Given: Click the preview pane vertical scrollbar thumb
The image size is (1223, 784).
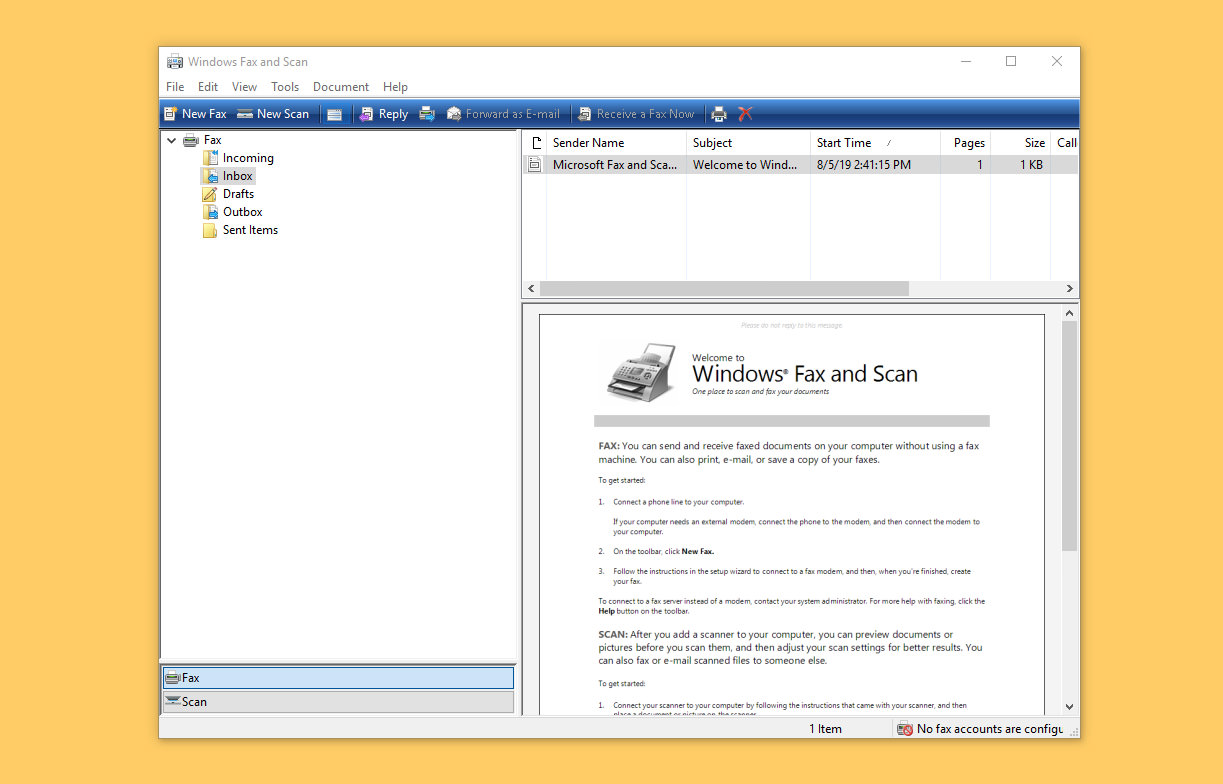Looking at the screenshot, I should pyautogui.click(x=1070, y=436).
